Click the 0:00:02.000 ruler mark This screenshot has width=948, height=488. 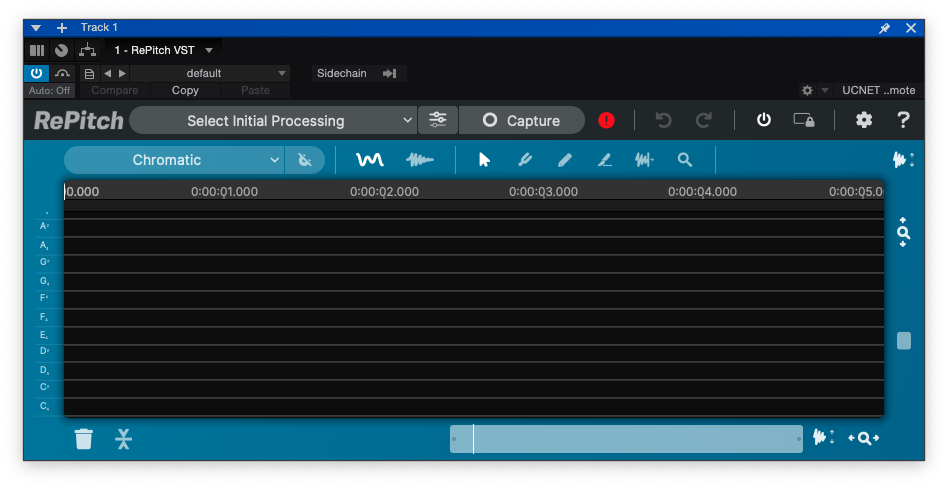pyautogui.click(x=384, y=192)
